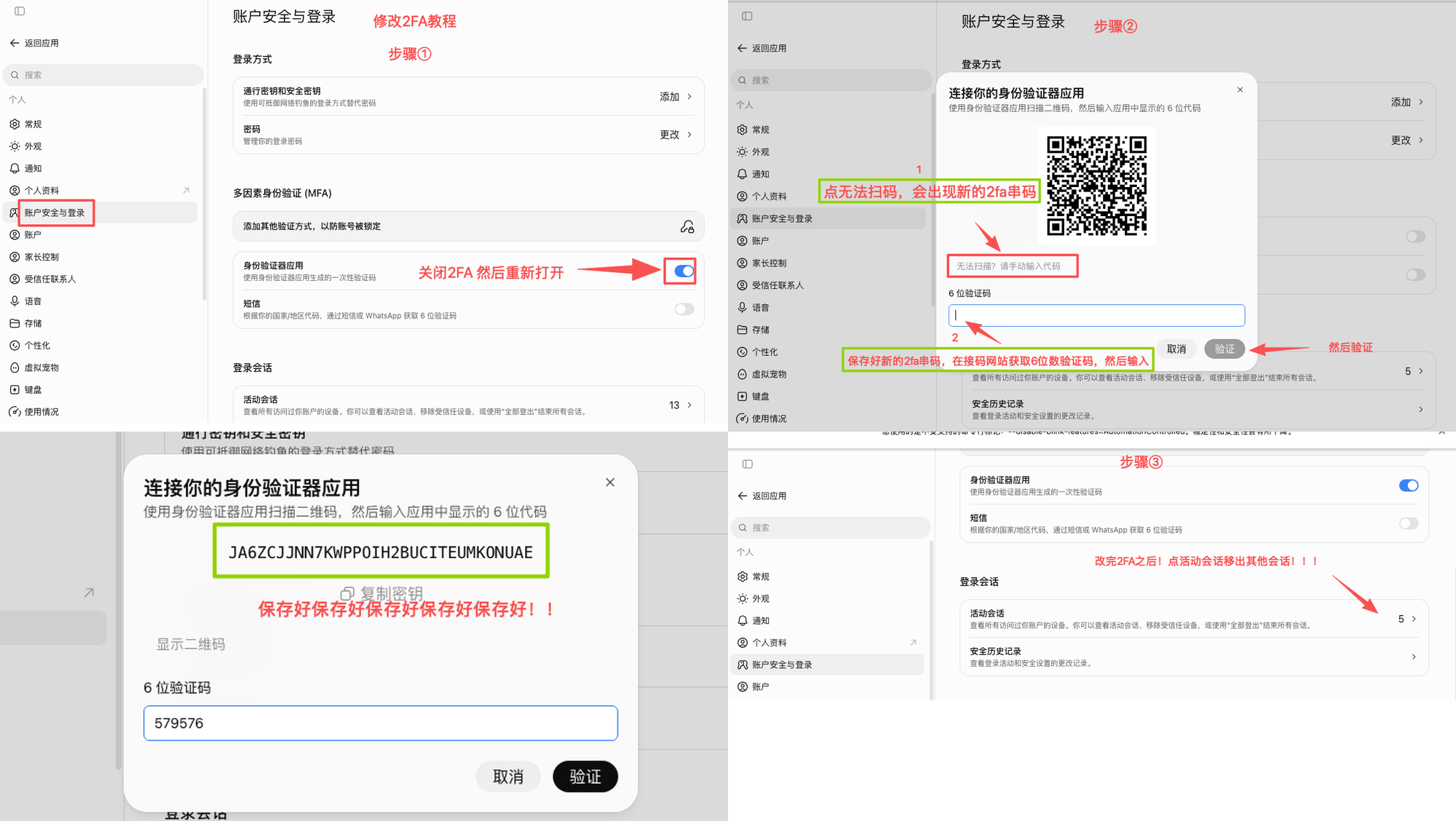Click the 外观 sun icon in step ① sidebar

coord(15,146)
